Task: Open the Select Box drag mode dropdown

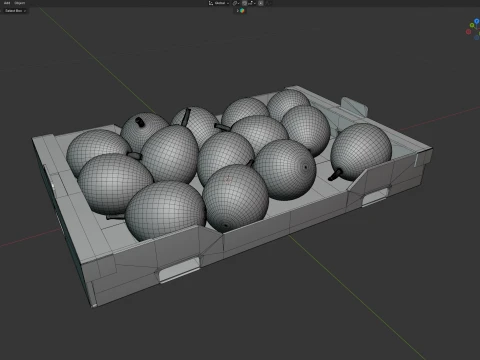Action: click(16, 11)
